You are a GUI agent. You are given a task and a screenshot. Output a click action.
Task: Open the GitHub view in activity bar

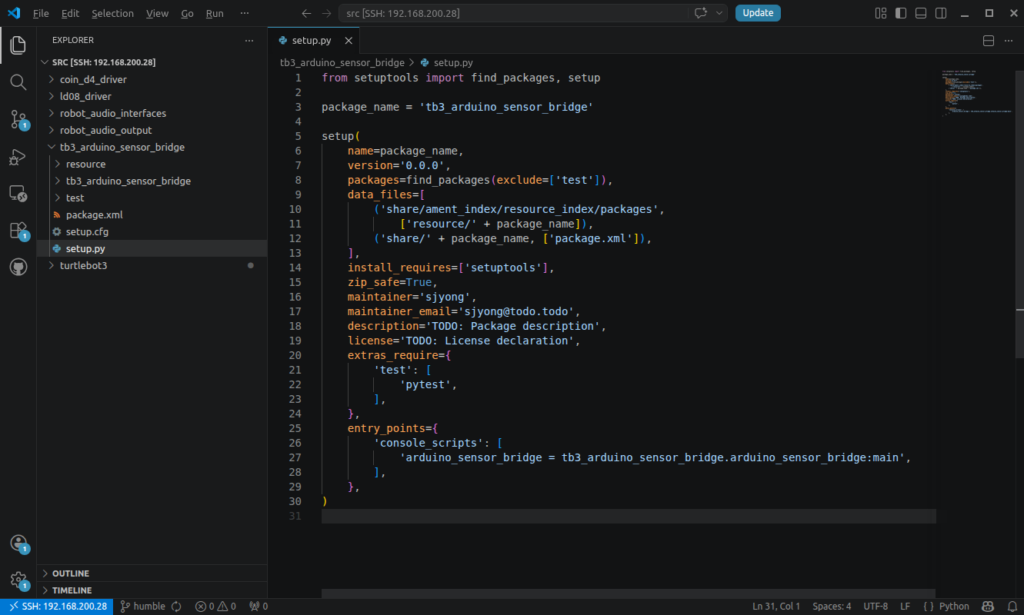[18, 267]
